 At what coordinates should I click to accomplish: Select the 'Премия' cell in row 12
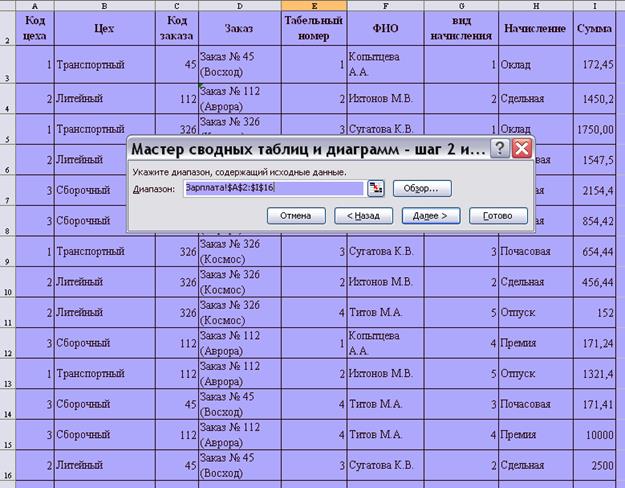pyautogui.click(x=536, y=343)
